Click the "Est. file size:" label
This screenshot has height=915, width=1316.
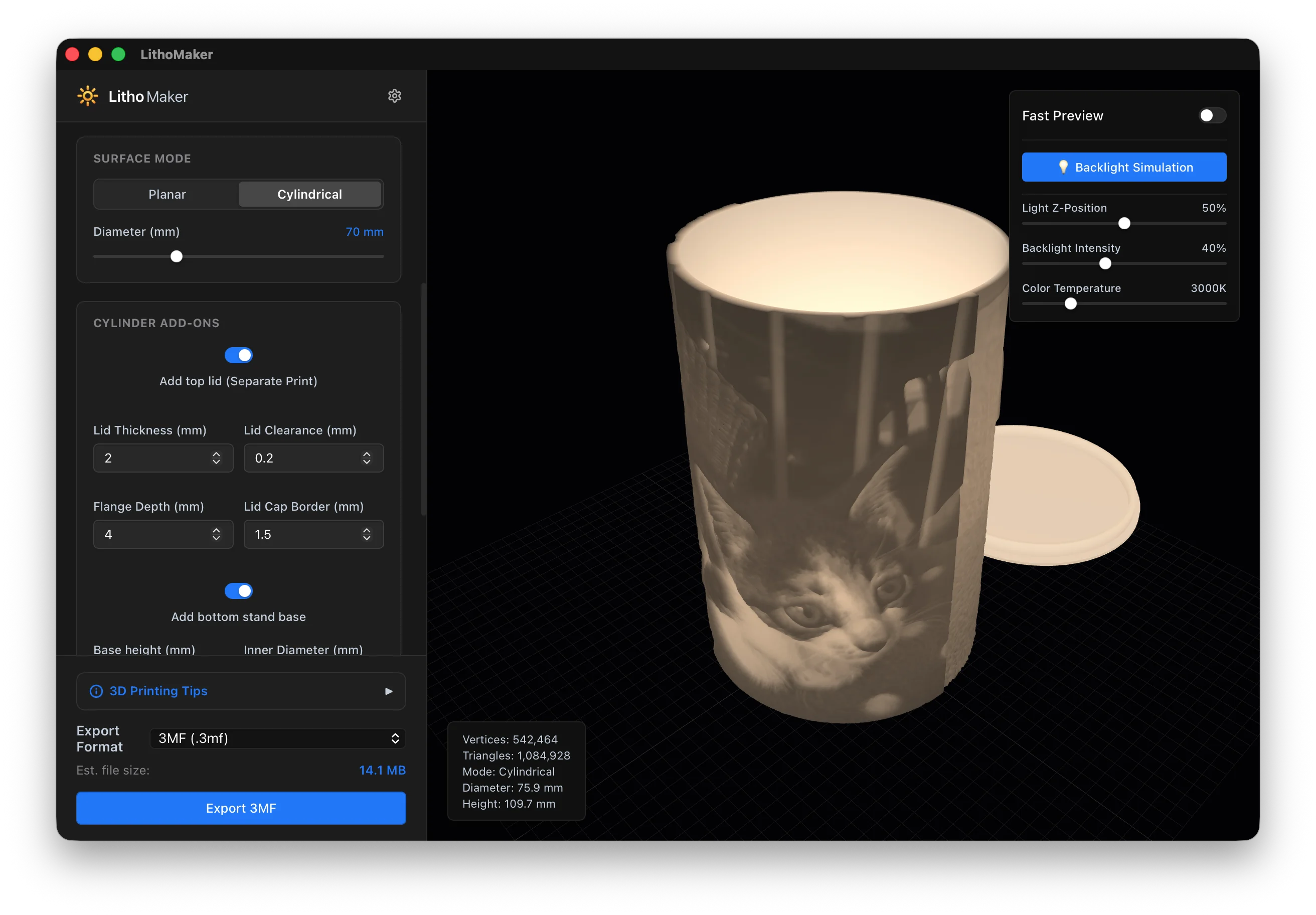tap(113, 770)
